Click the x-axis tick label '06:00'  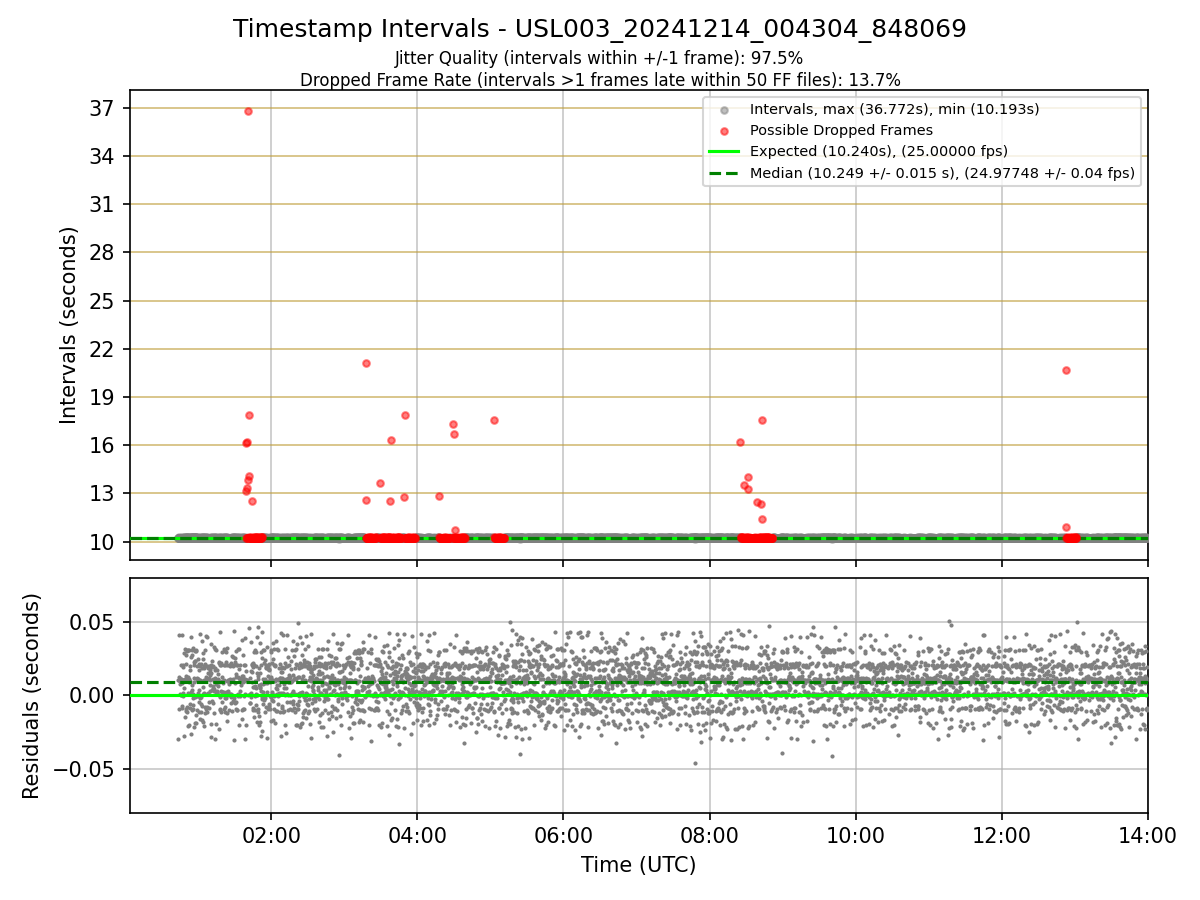[x=563, y=836]
